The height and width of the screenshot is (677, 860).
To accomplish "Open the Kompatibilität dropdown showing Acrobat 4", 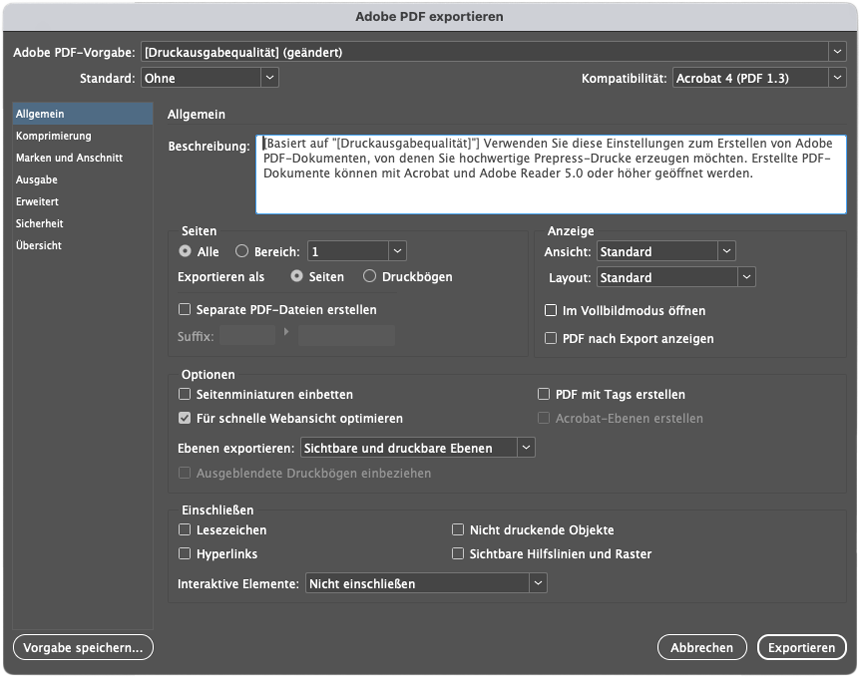I will 759,78.
